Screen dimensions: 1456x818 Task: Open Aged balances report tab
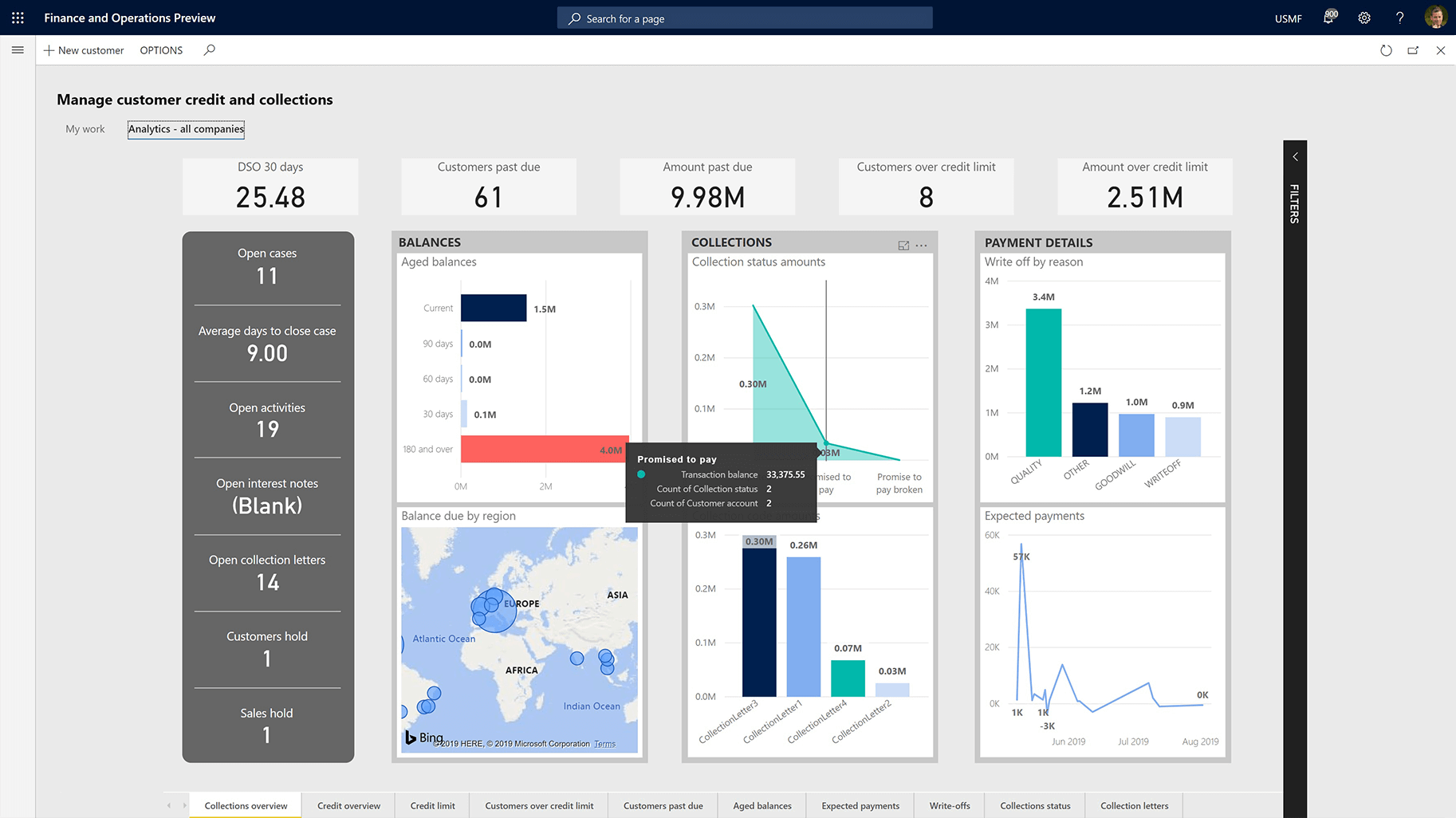[762, 805]
